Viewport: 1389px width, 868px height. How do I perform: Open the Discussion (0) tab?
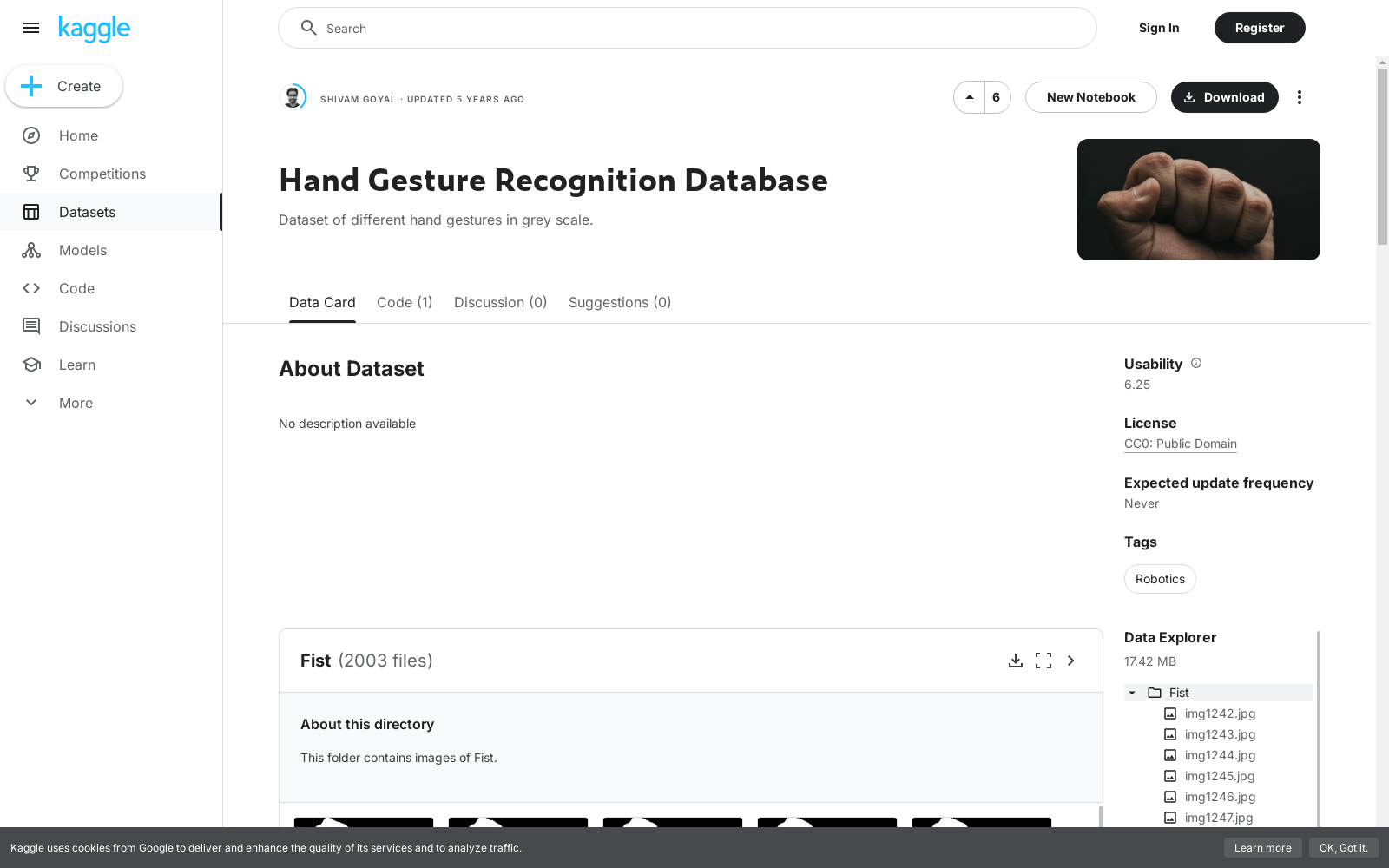pyautogui.click(x=501, y=303)
